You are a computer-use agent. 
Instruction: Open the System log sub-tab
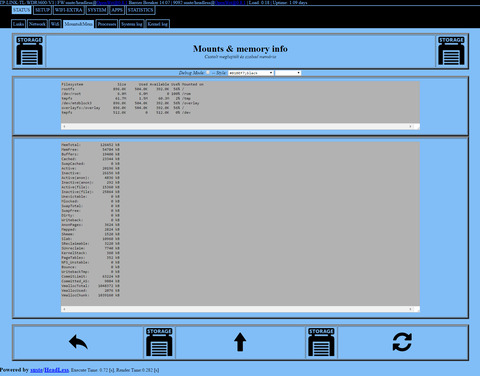132,24
